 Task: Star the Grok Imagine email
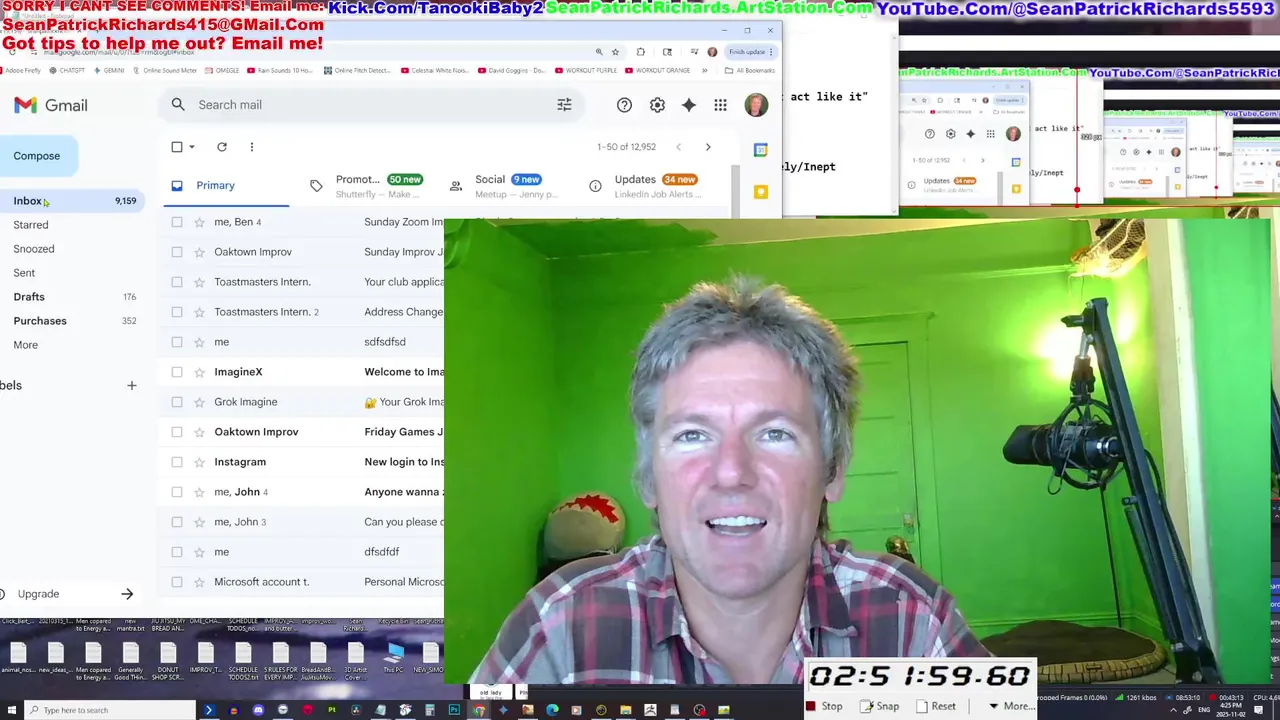tap(199, 402)
